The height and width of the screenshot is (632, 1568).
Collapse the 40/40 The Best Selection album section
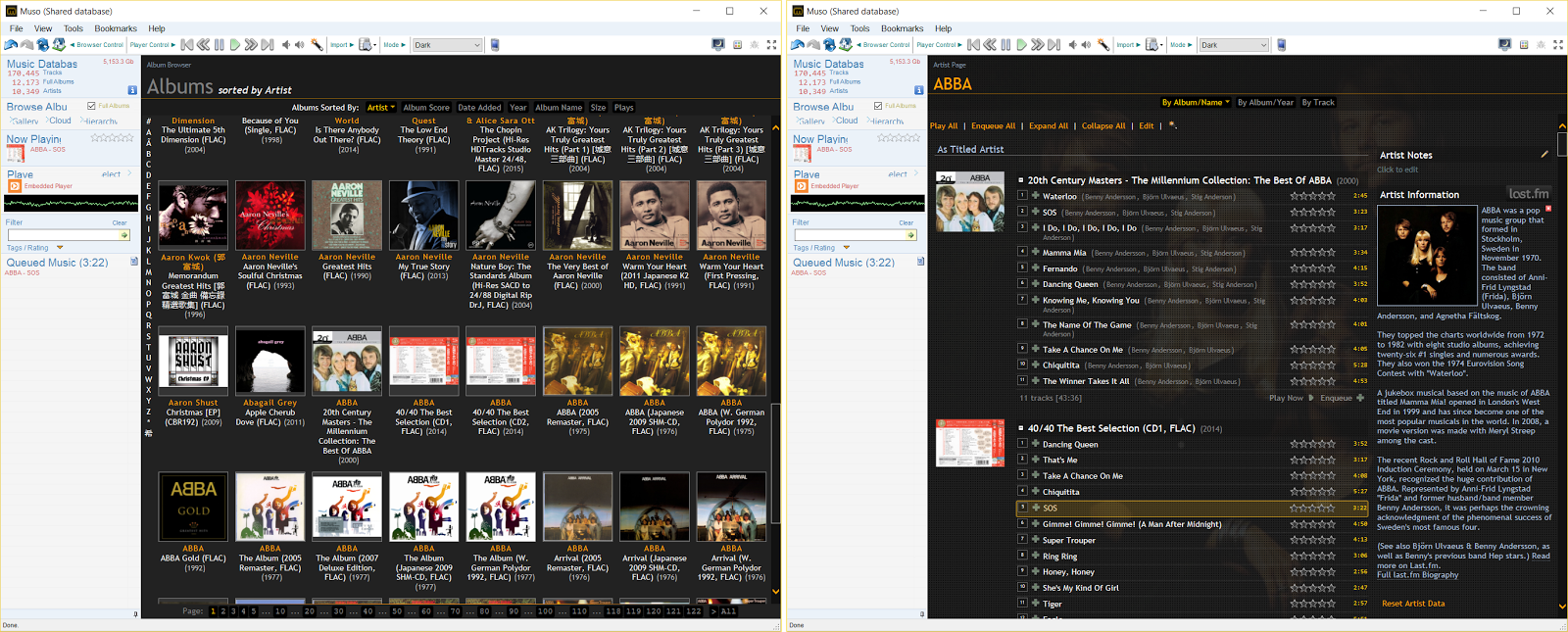pyautogui.click(x=1021, y=428)
